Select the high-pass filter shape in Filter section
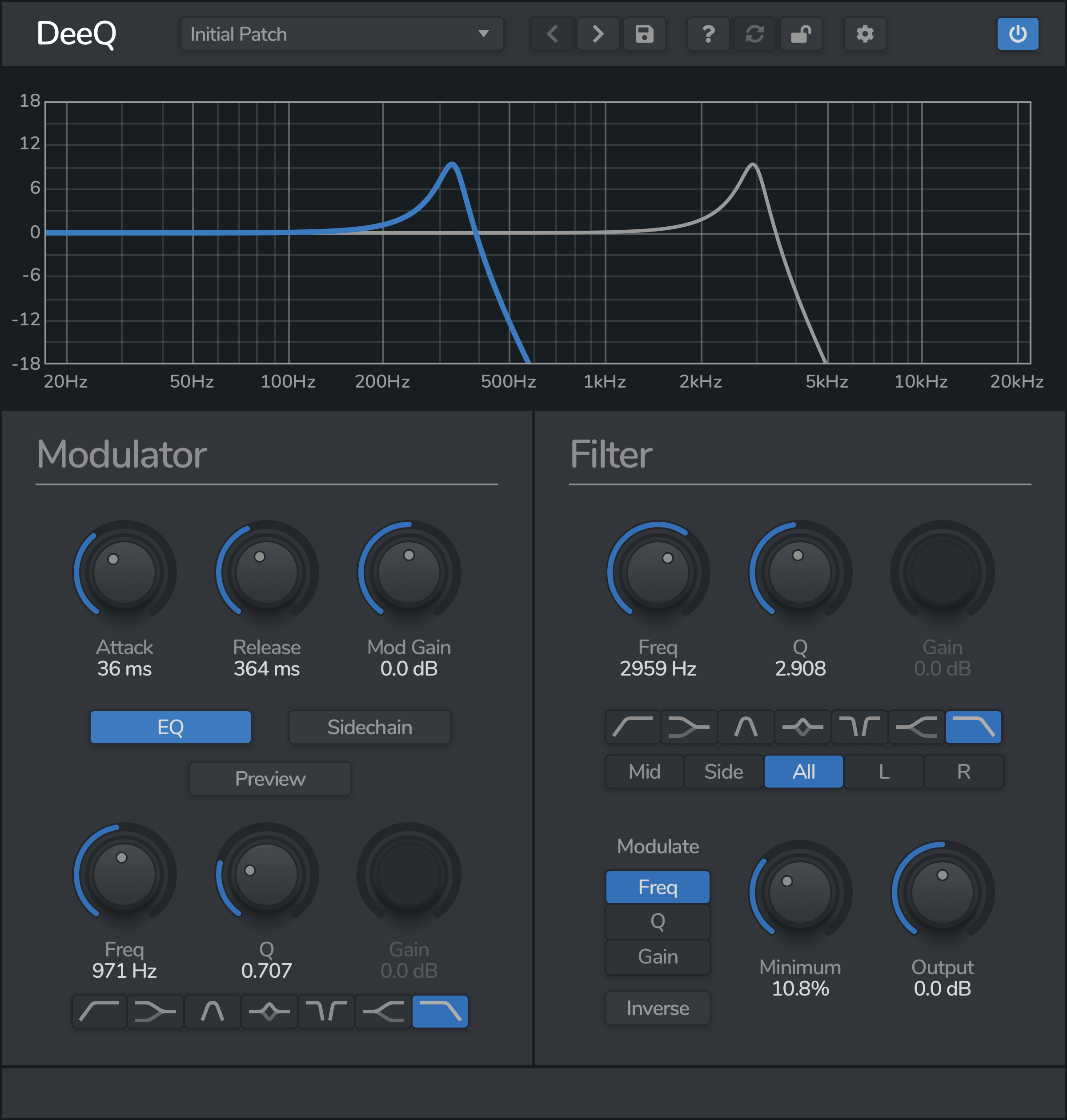Screen dimensions: 1067x1120 click(633, 727)
